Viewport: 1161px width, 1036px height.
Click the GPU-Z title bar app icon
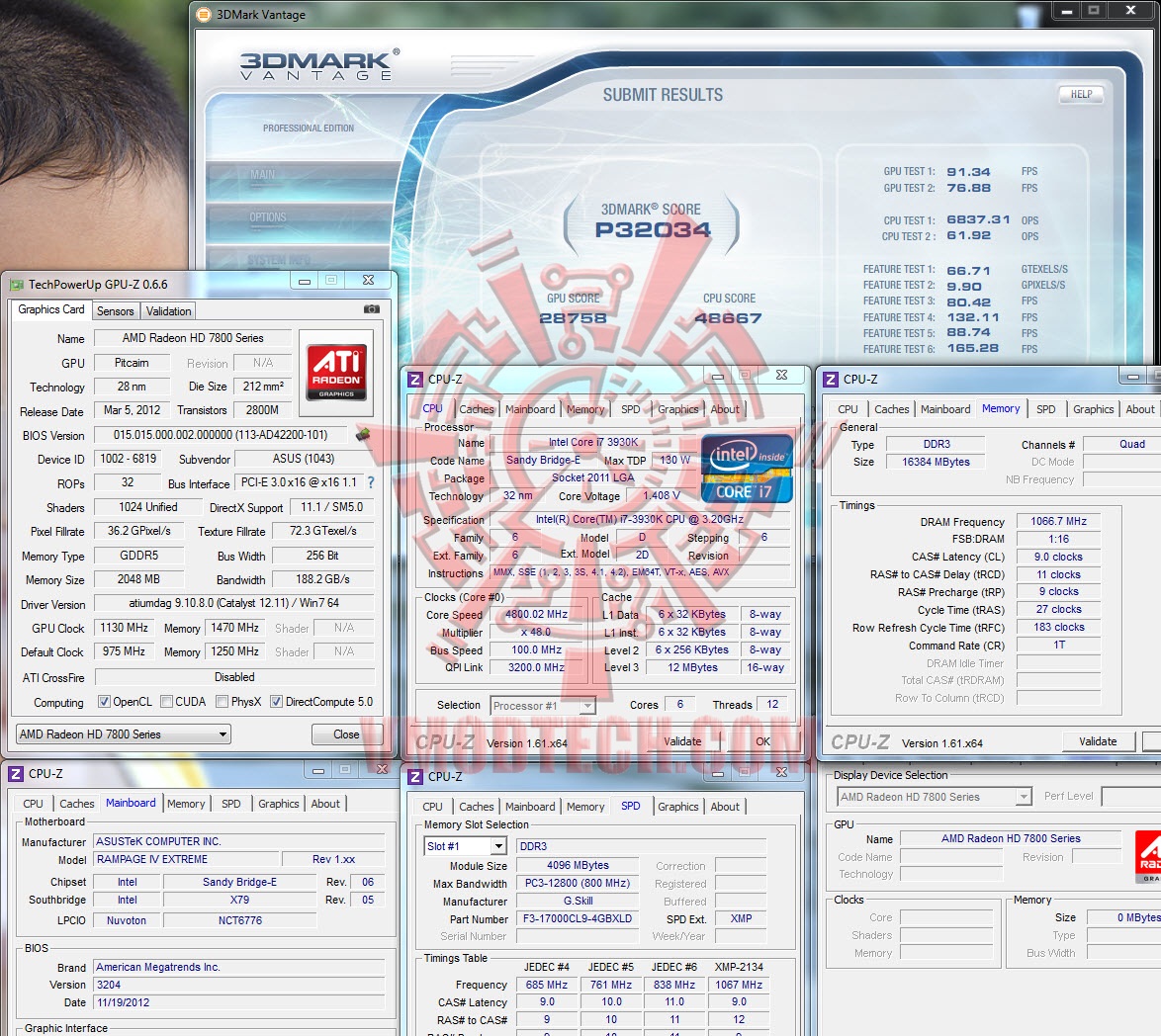coord(16,285)
